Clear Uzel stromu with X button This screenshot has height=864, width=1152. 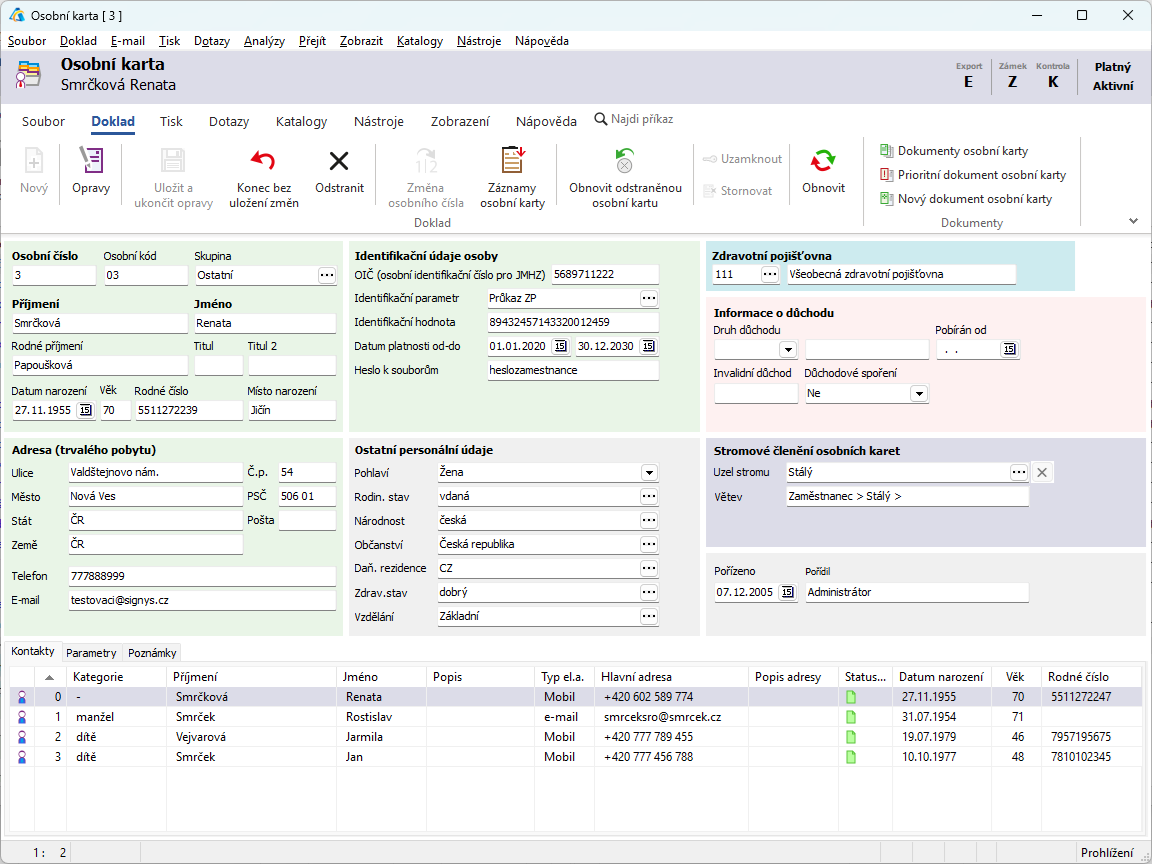click(1042, 472)
